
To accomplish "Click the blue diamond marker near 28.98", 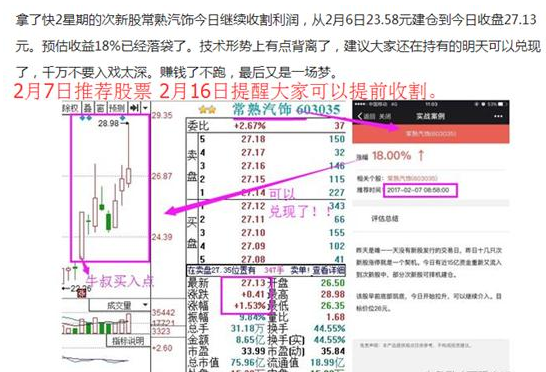I will 123,118.
